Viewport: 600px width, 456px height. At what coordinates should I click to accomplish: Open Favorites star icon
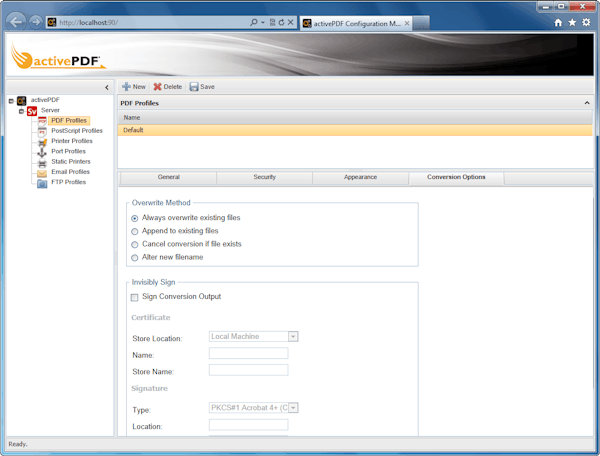[572, 23]
